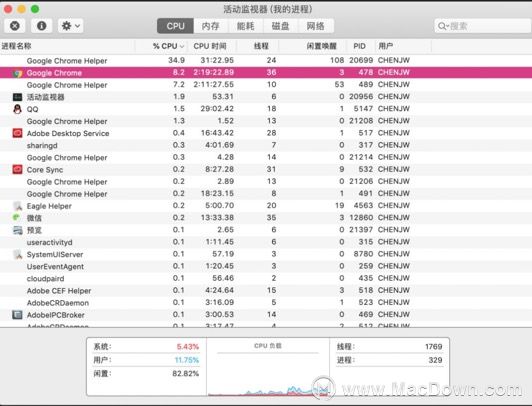Screen dimensions: 532x406
Task: Select the sharingd process row
Action: point(266,145)
